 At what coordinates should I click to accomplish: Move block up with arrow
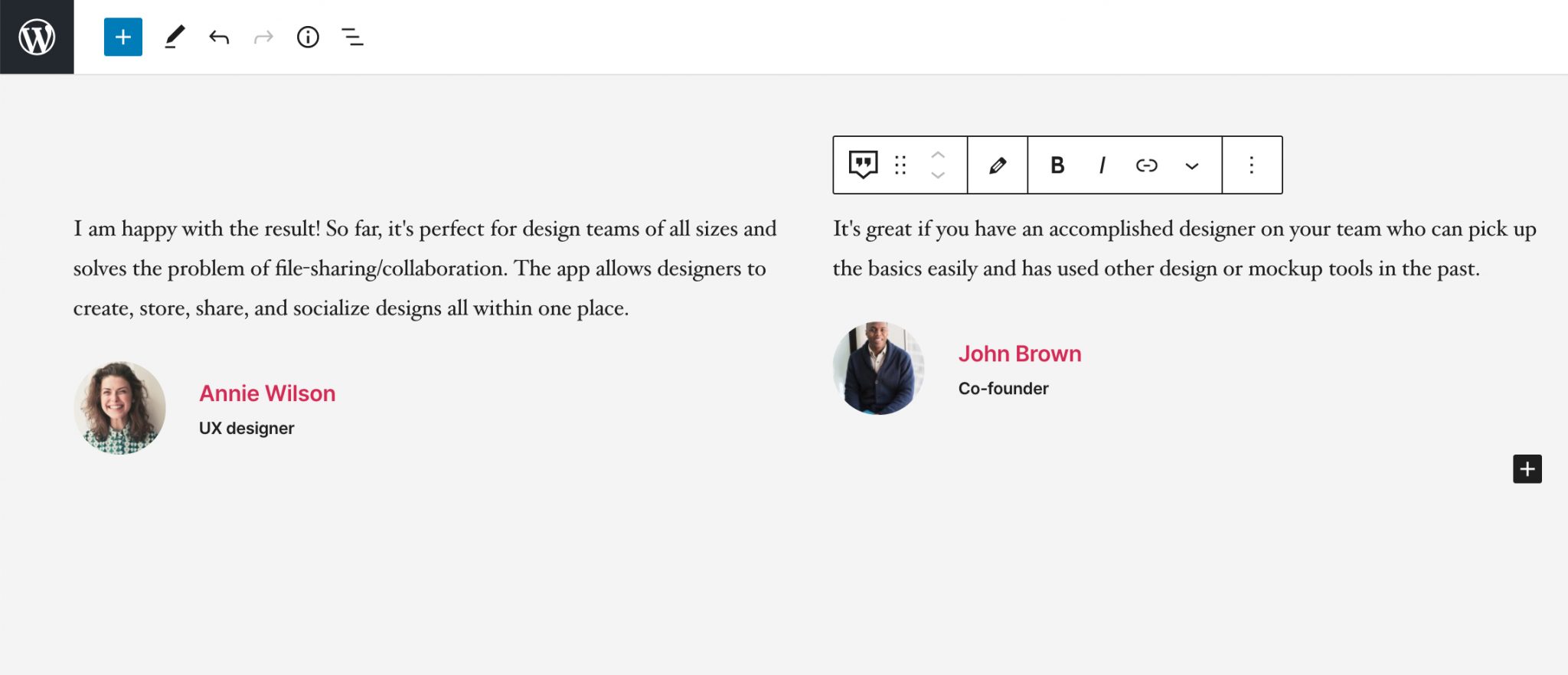coord(938,155)
